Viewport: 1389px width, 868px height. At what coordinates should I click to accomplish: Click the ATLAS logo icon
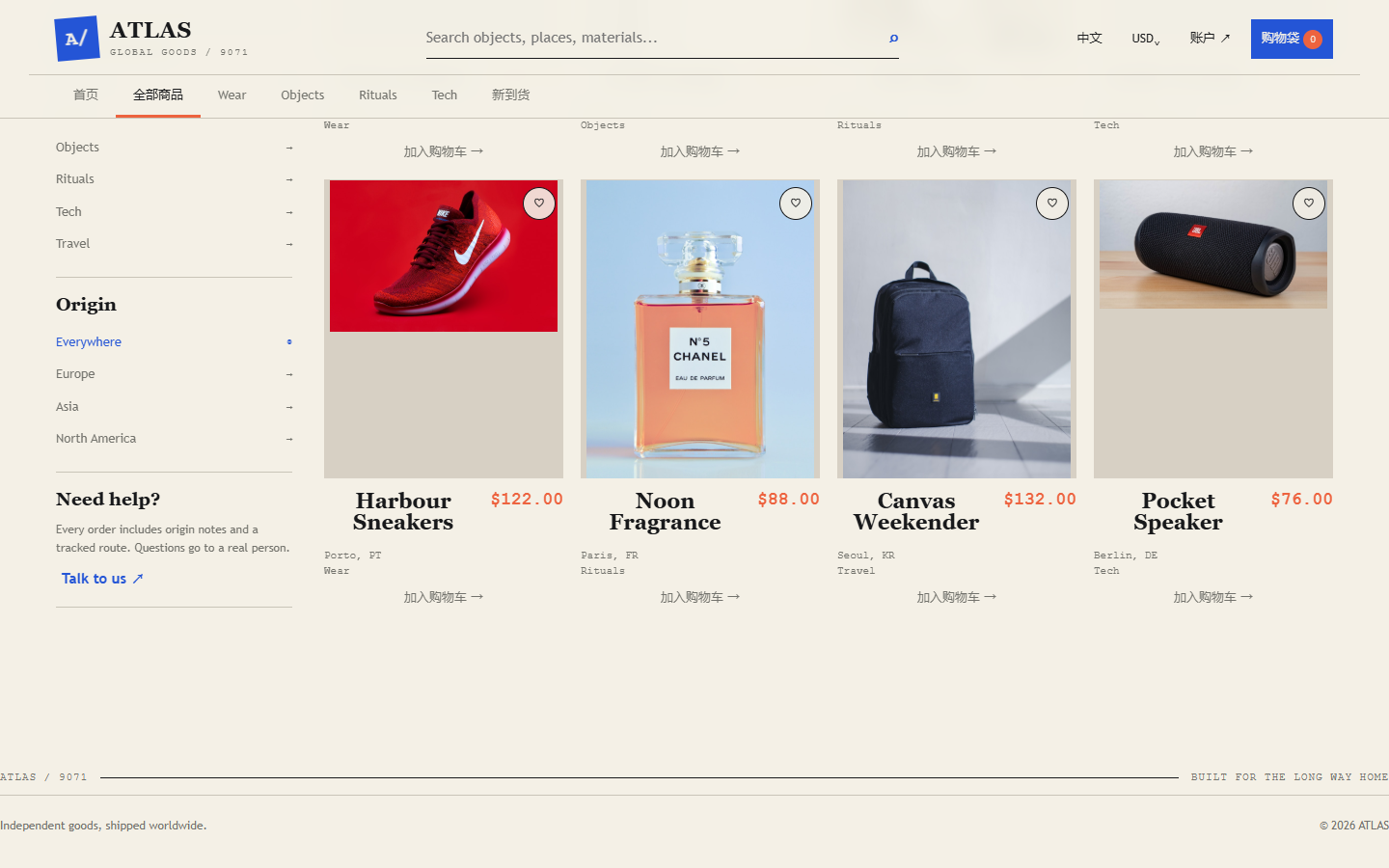click(77, 39)
